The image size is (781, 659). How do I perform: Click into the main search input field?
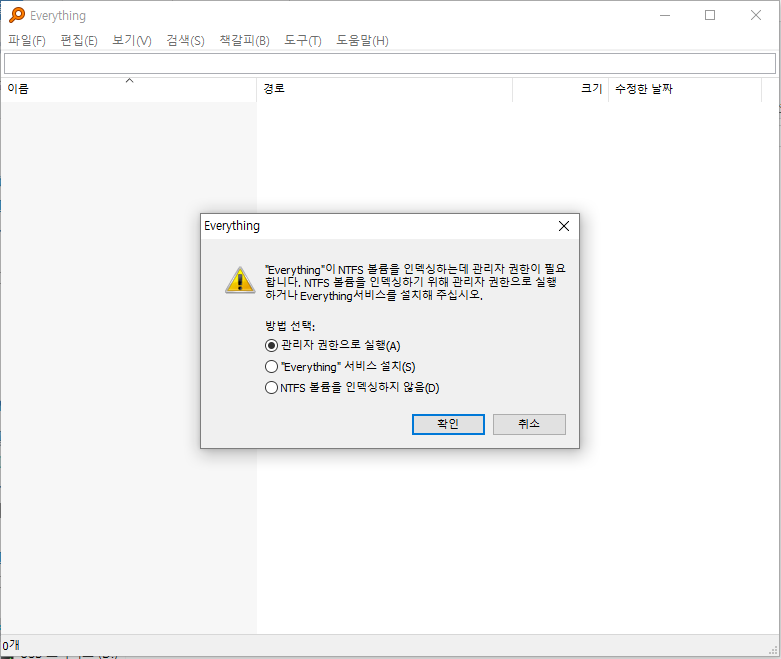pos(390,64)
